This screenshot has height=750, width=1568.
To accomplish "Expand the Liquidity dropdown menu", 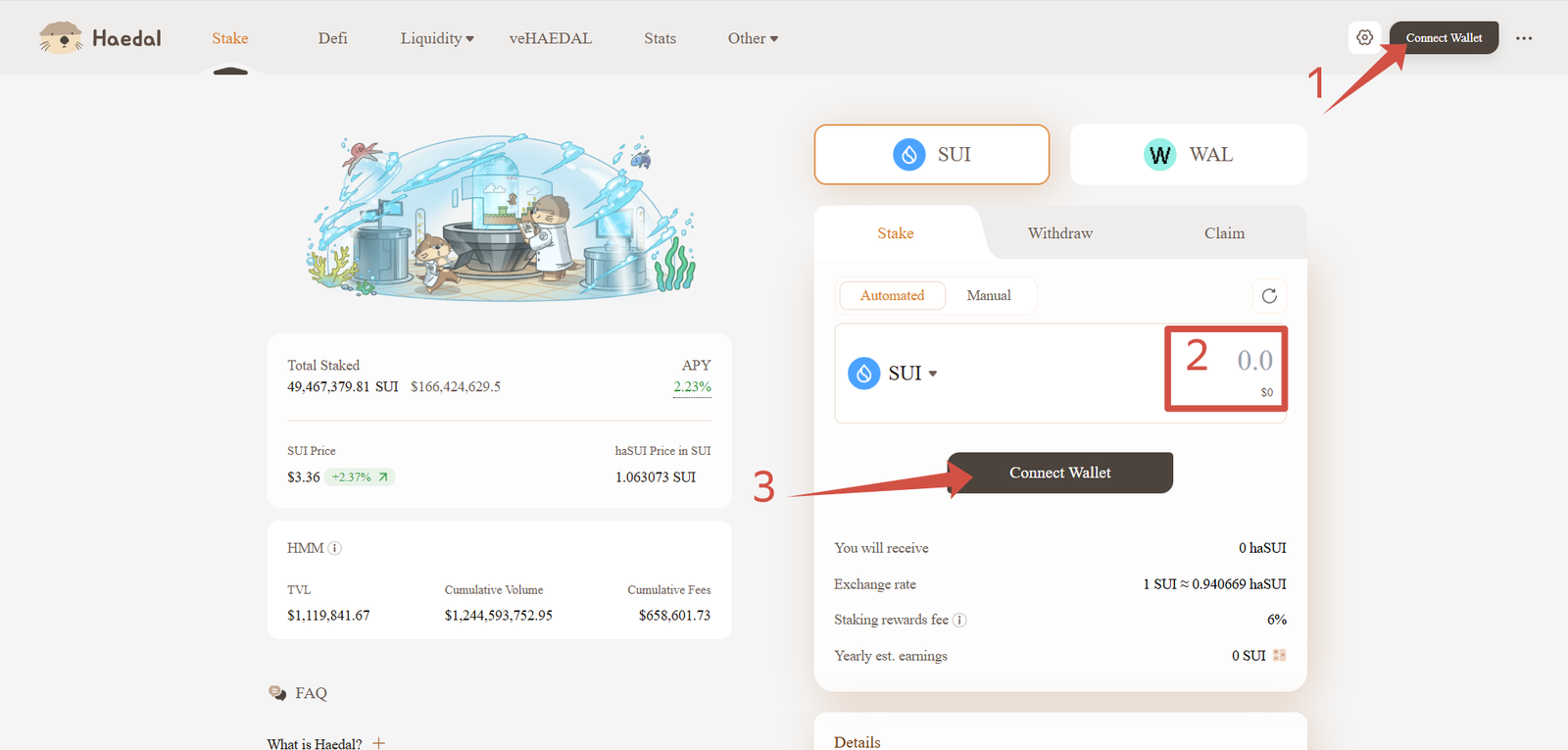I will point(437,38).
